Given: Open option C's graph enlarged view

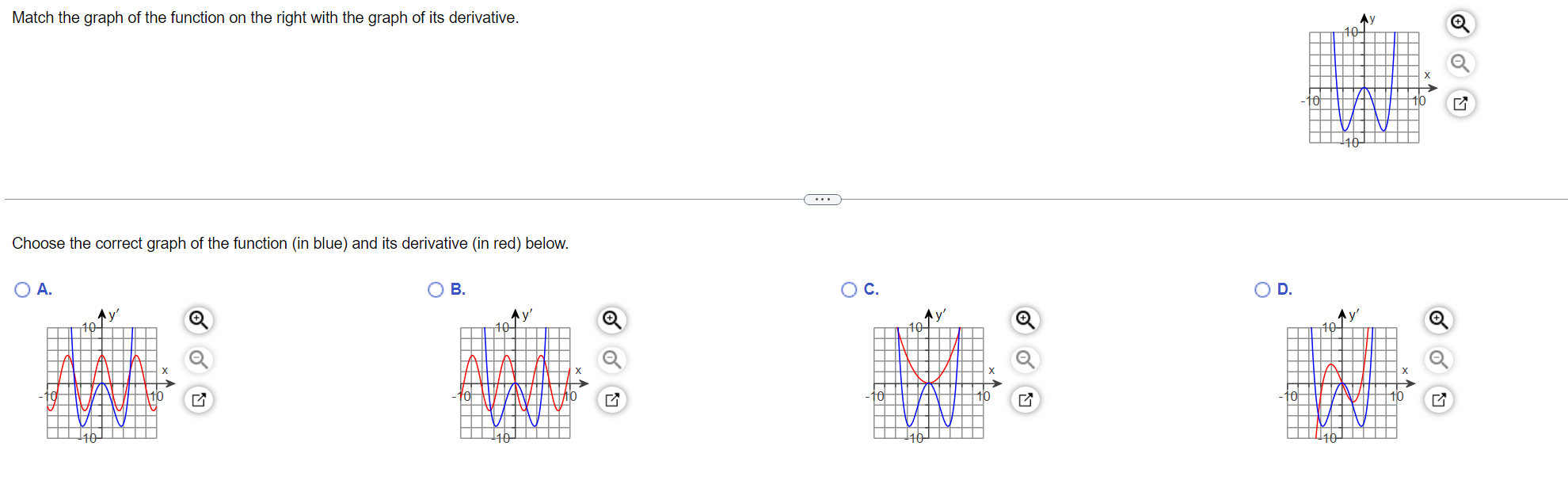Looking at the screenshot, I should [x=1026, y=399].
